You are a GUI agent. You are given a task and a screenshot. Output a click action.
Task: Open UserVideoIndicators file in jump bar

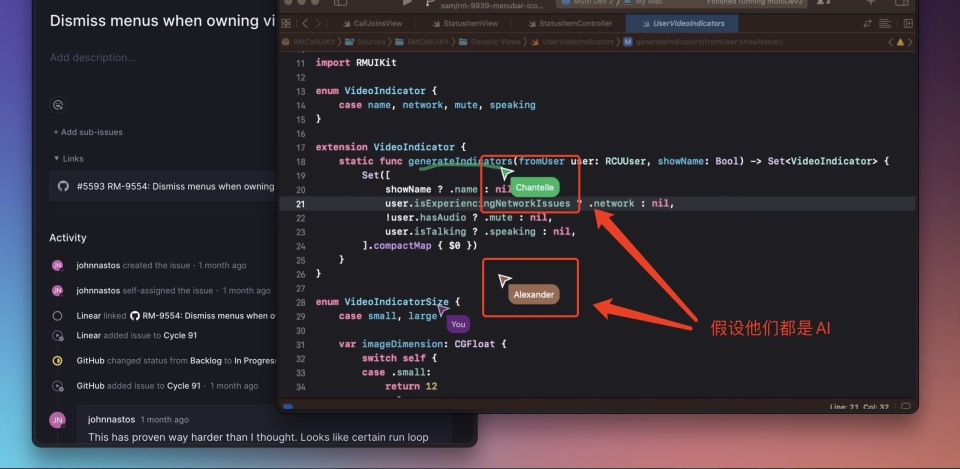coord(572,42)
